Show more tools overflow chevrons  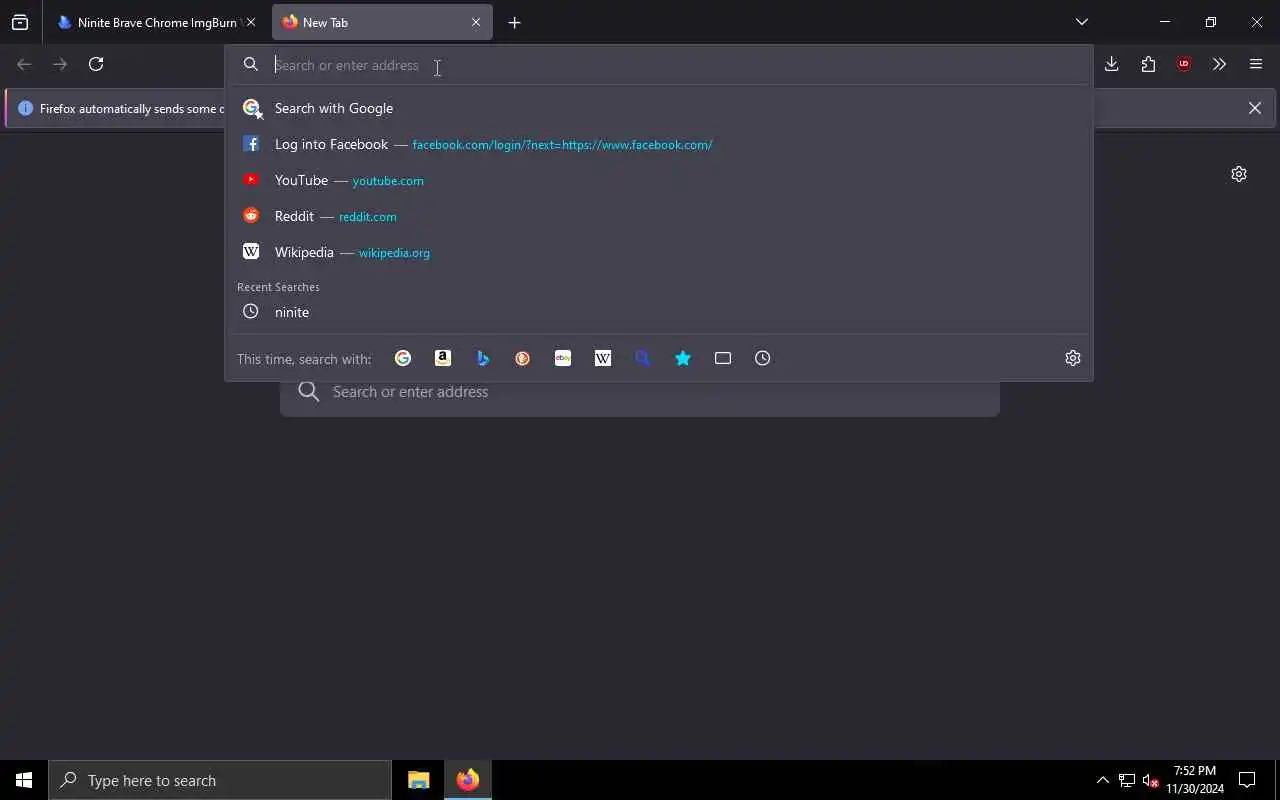pyautogui.click(x=1220, y=64)
